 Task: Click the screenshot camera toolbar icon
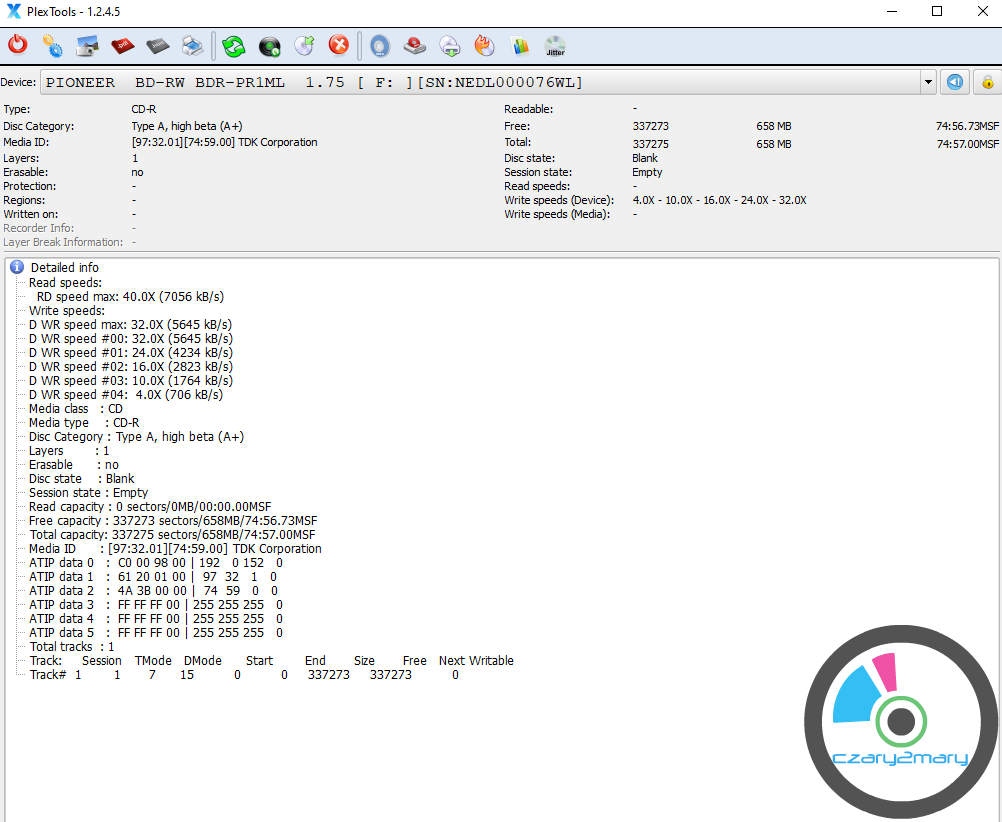[x=88, y=45]
